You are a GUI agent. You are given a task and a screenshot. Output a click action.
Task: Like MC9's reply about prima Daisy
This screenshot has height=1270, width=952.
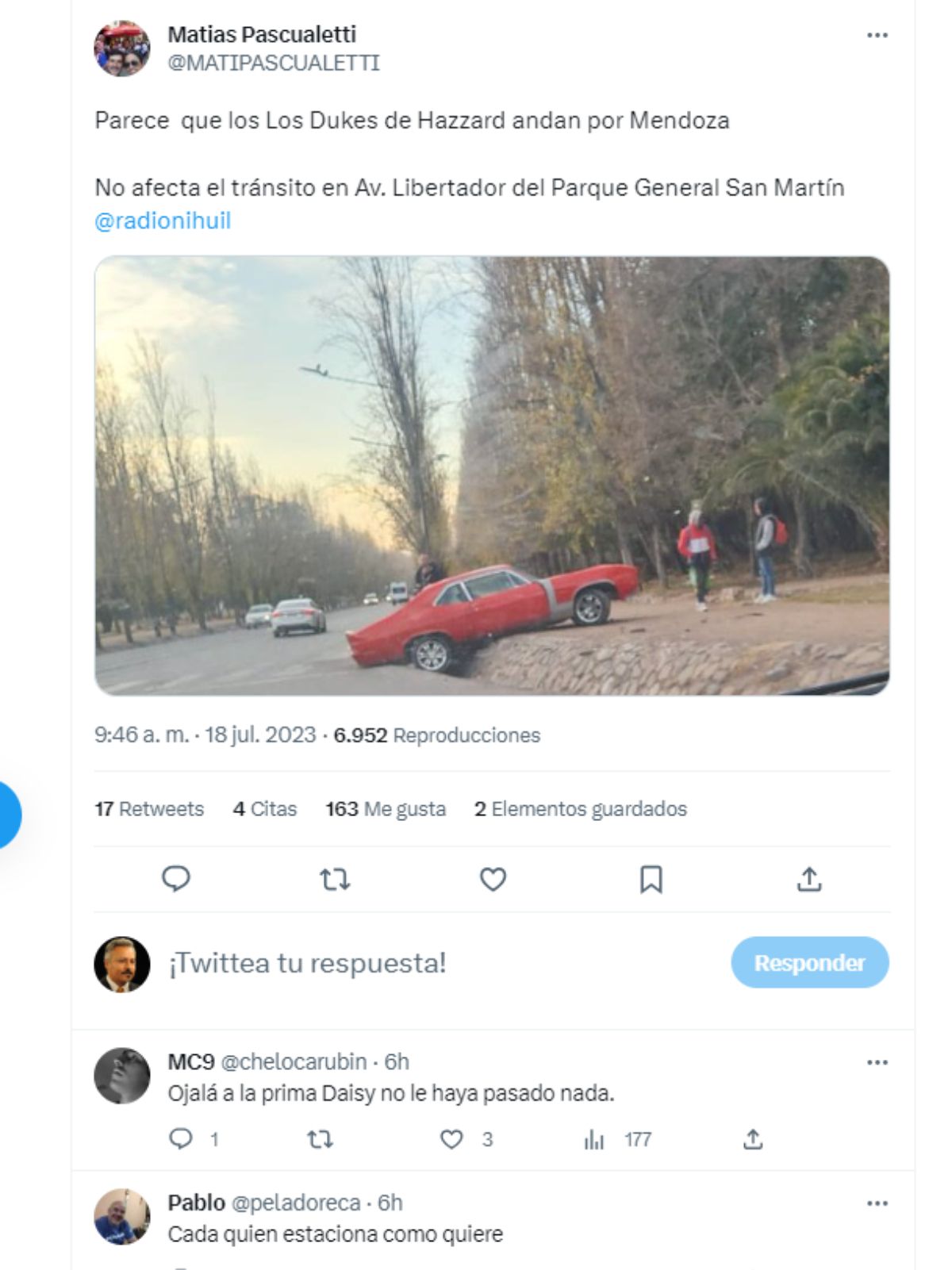(451, 1140)
